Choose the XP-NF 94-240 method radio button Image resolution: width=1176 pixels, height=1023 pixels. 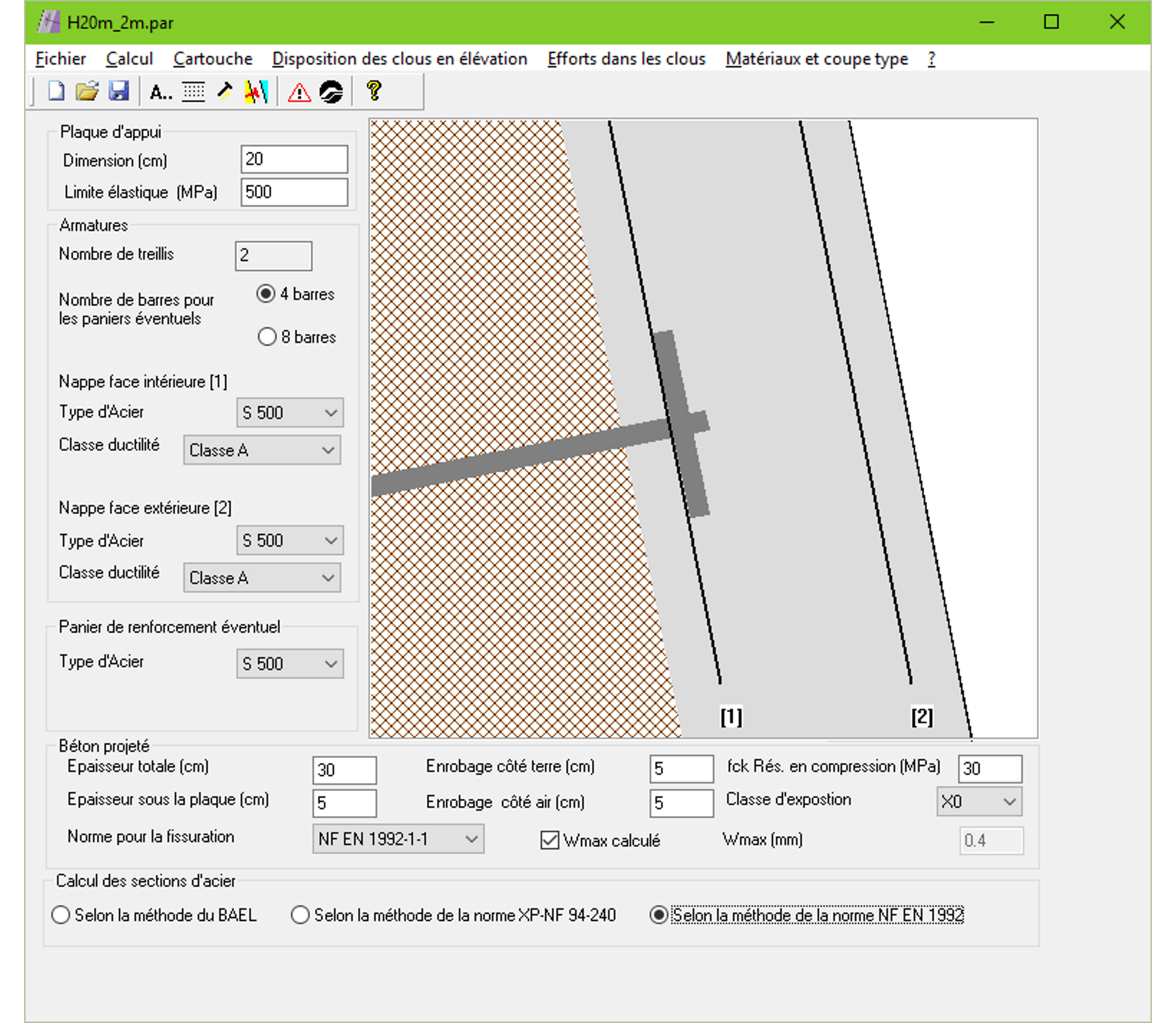(x=300, y=915)
